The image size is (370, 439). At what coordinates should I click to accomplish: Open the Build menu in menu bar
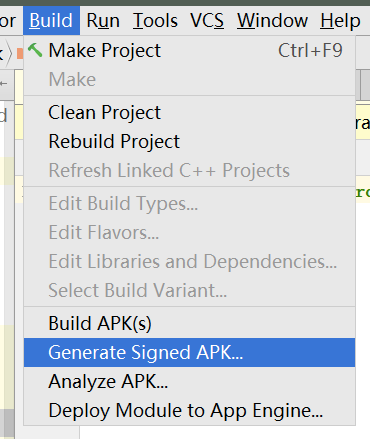click(51, 21)
